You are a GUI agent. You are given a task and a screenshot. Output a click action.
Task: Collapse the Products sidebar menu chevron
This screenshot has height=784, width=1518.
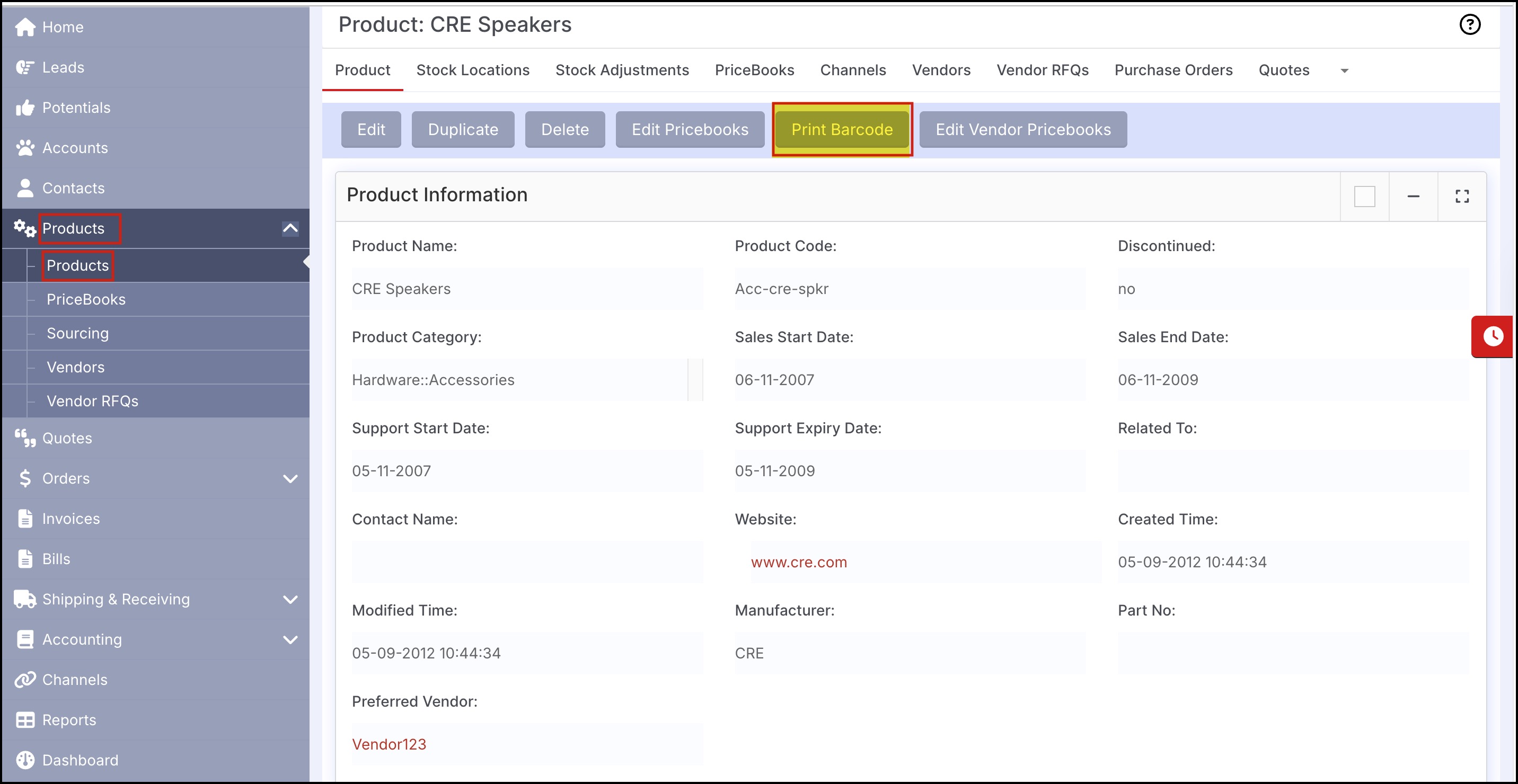click(290, 228)
